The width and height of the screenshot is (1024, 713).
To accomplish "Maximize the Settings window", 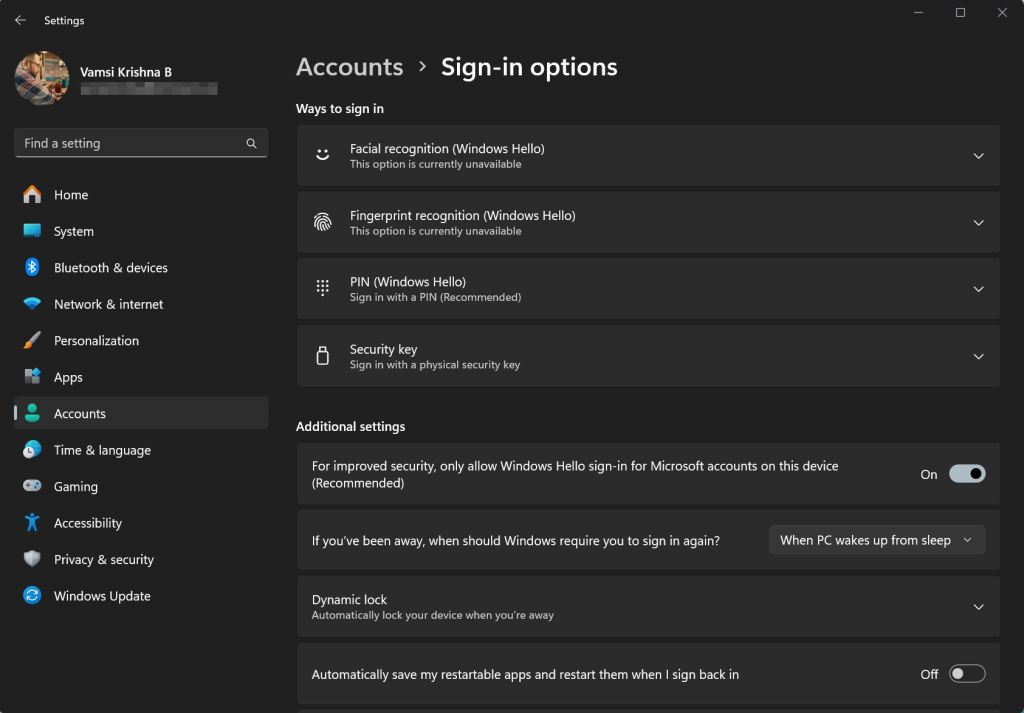I will [960, 12].
